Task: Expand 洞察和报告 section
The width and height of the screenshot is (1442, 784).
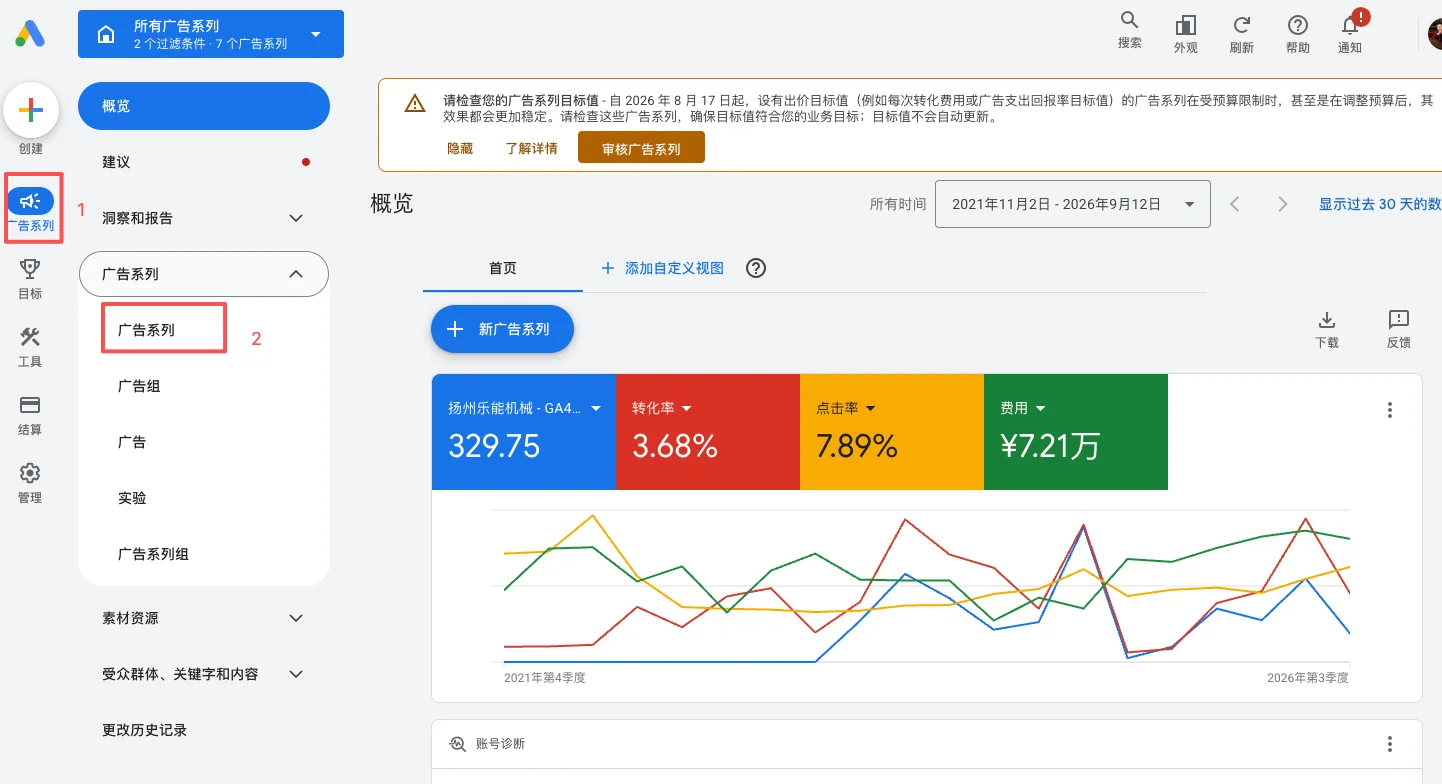Action: click(296, 218)
